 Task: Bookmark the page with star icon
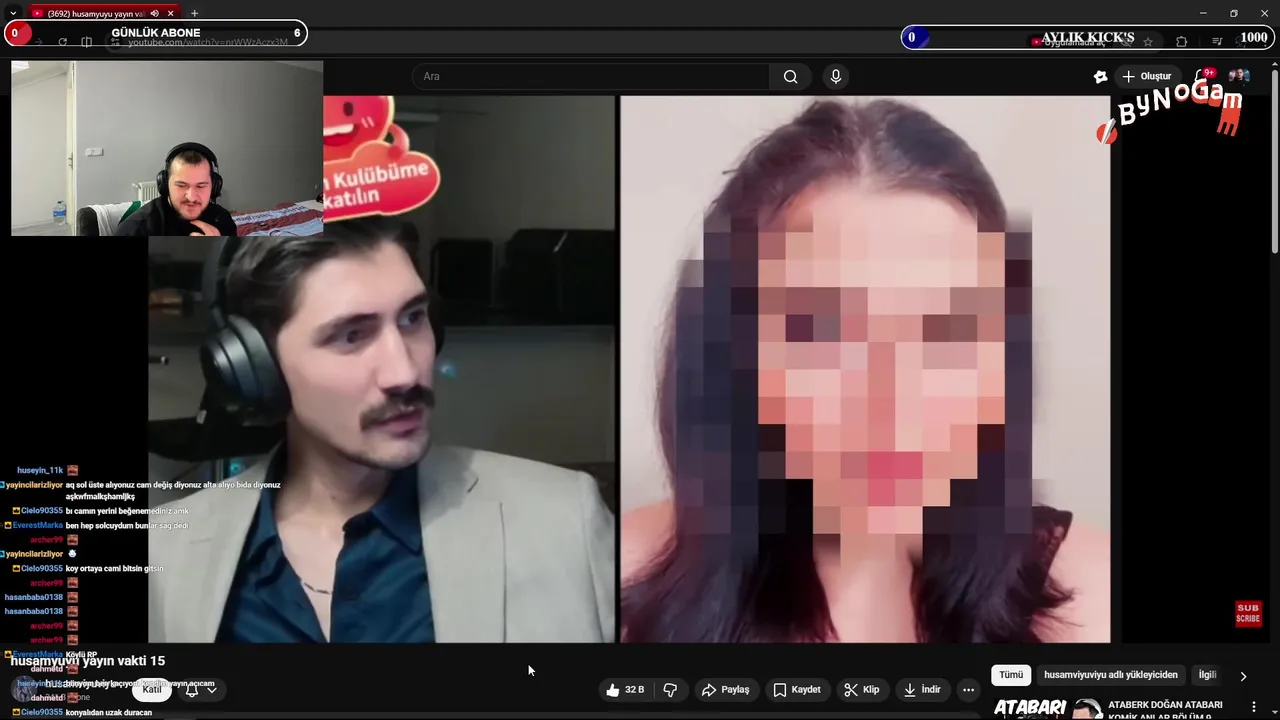pos(1148,41)
